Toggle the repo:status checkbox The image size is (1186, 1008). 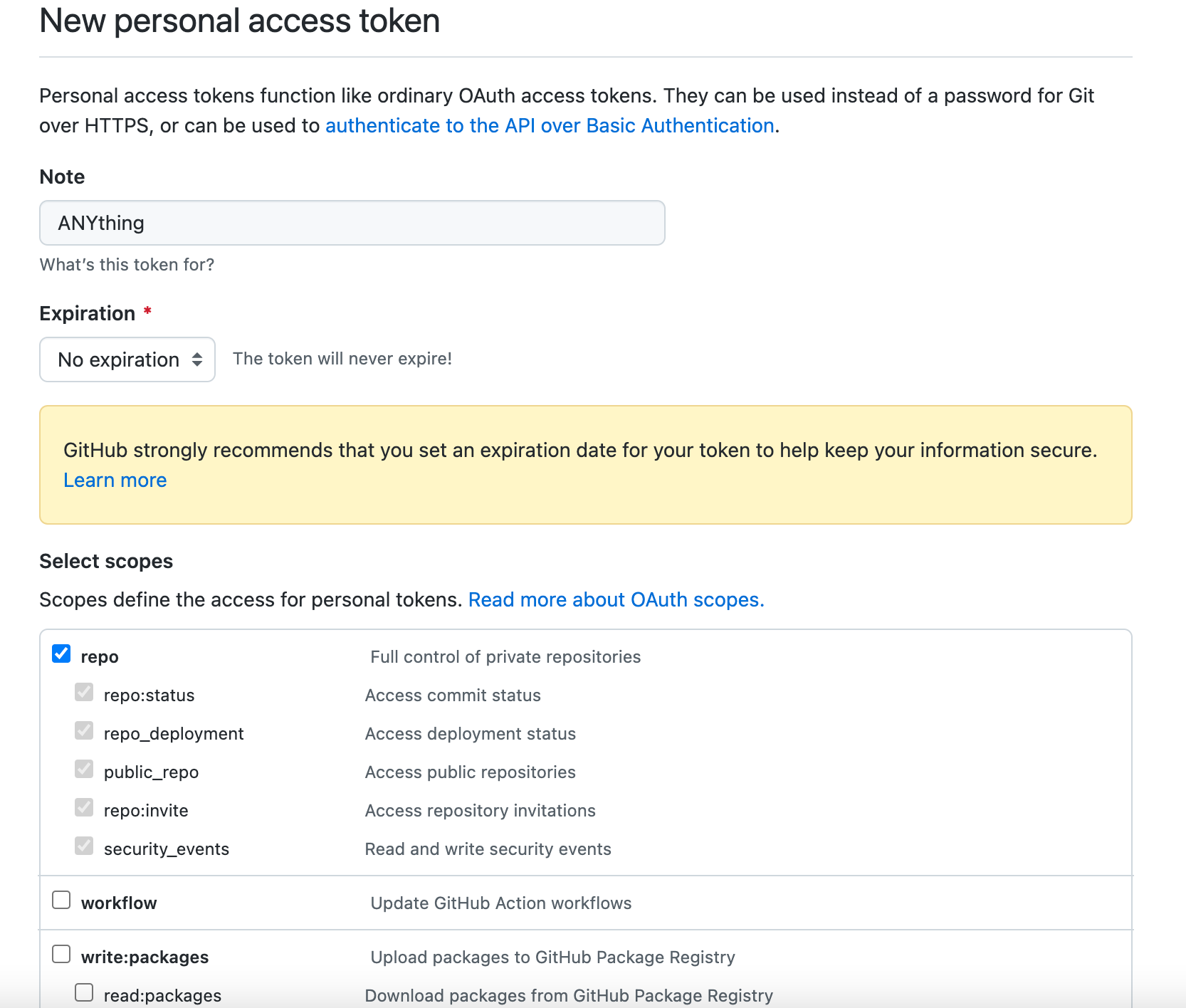tap(84, 692)
